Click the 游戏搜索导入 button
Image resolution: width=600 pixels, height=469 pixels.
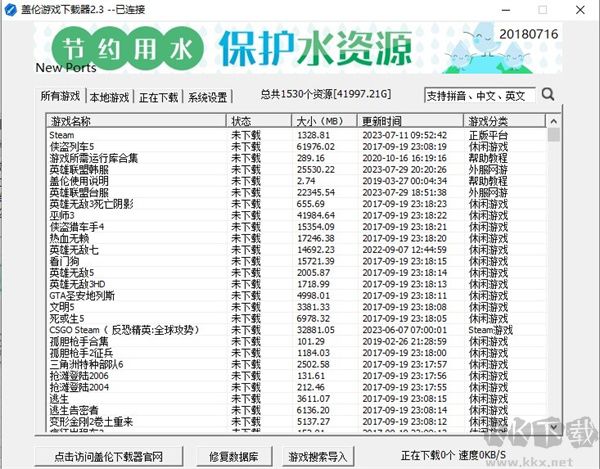point(318,456)
